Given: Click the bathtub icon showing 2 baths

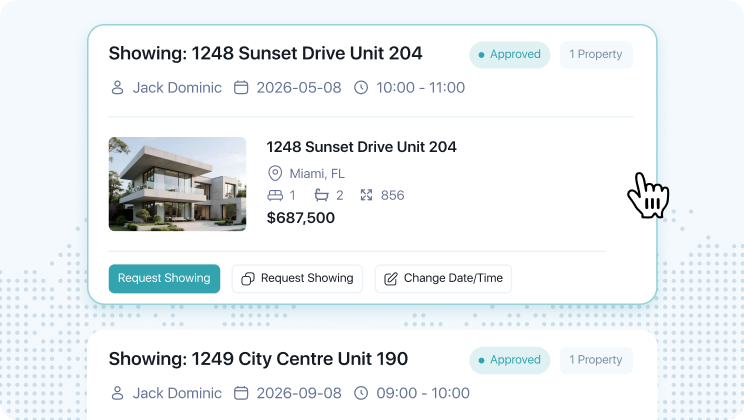Looking at the screenshot, I should click(322, 195).
